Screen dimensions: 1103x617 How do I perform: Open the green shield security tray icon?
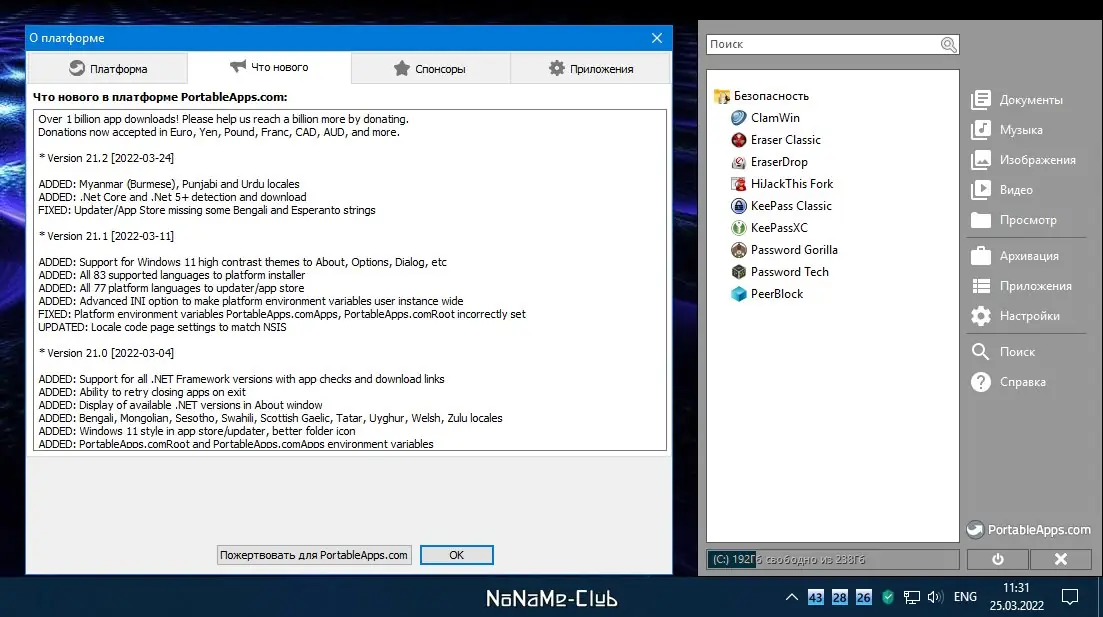(x=888, y=597)
